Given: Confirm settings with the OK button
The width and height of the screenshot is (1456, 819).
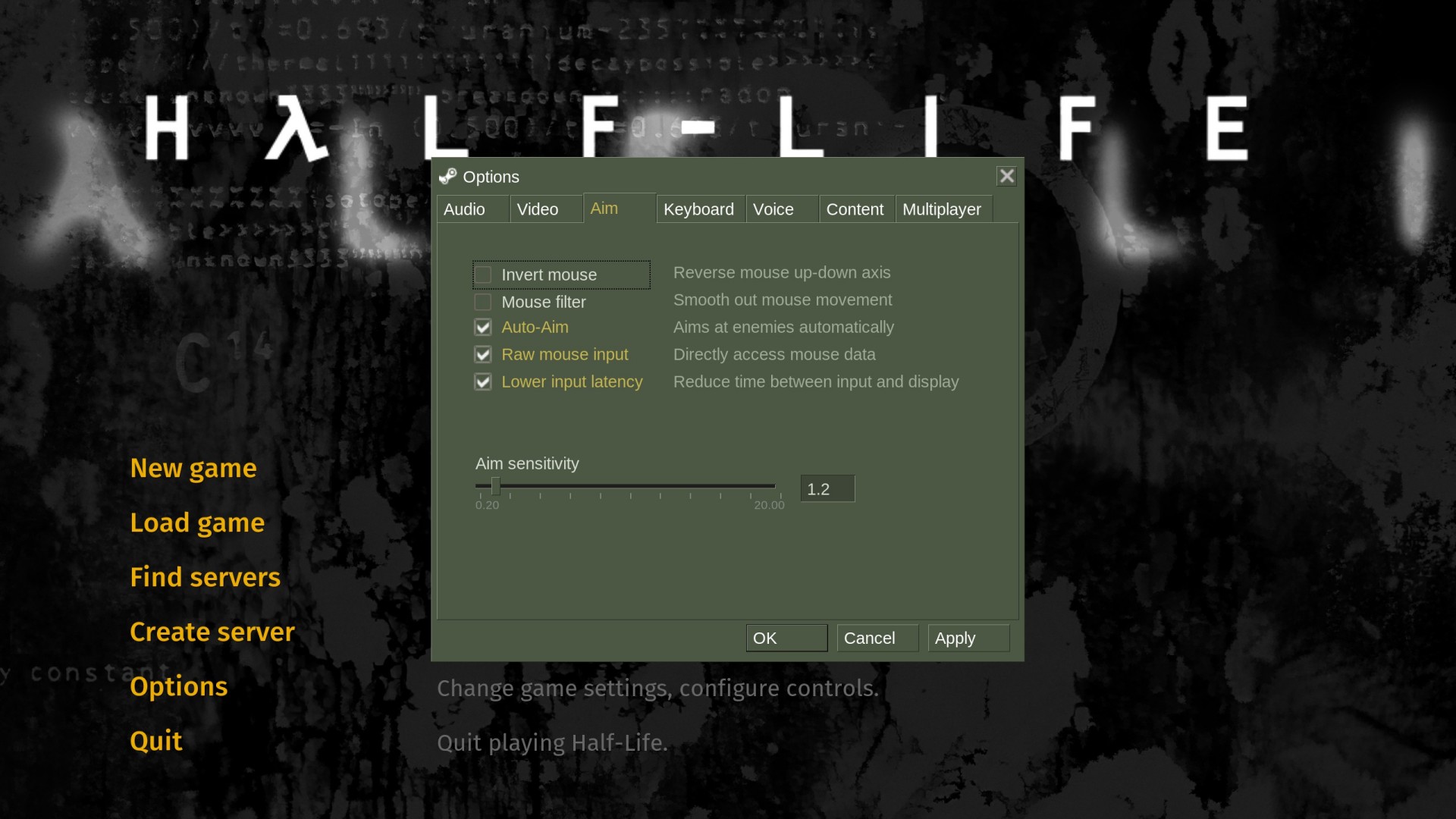Looking at the screenshot, I should (x=786, y=639).
